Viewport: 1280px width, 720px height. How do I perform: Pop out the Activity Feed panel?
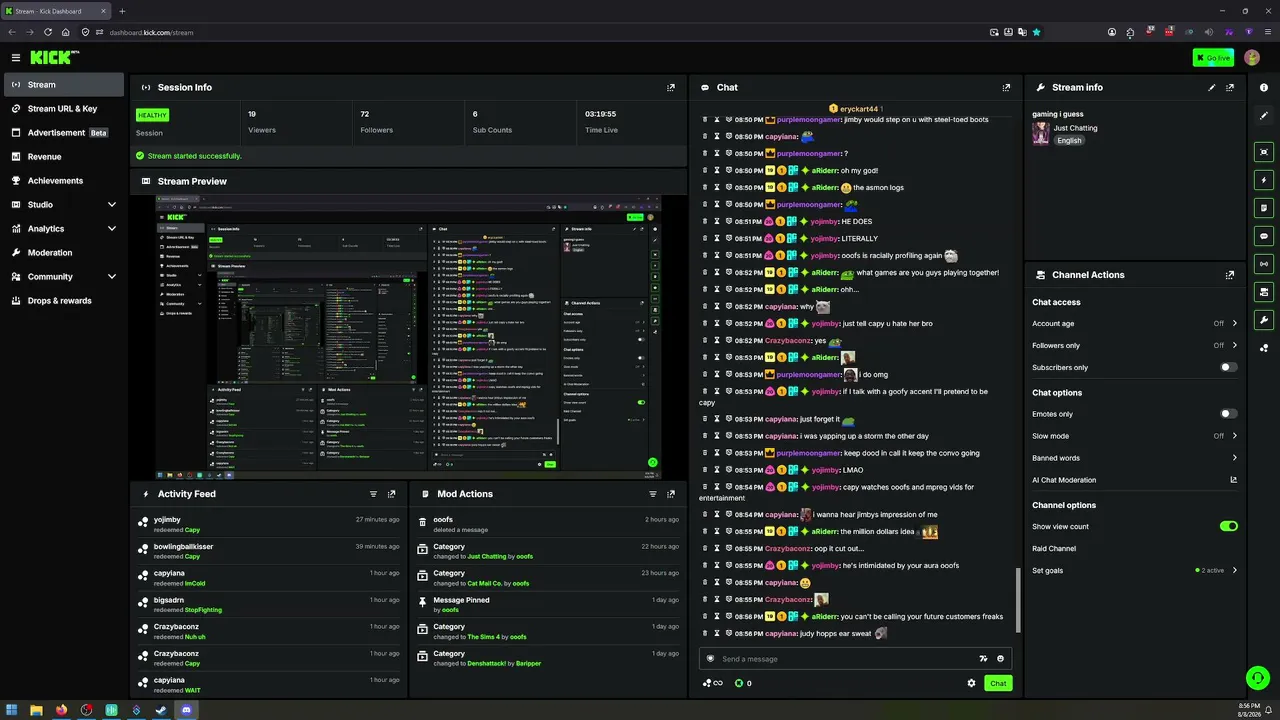pyautogui.click(x=392, y=494)
